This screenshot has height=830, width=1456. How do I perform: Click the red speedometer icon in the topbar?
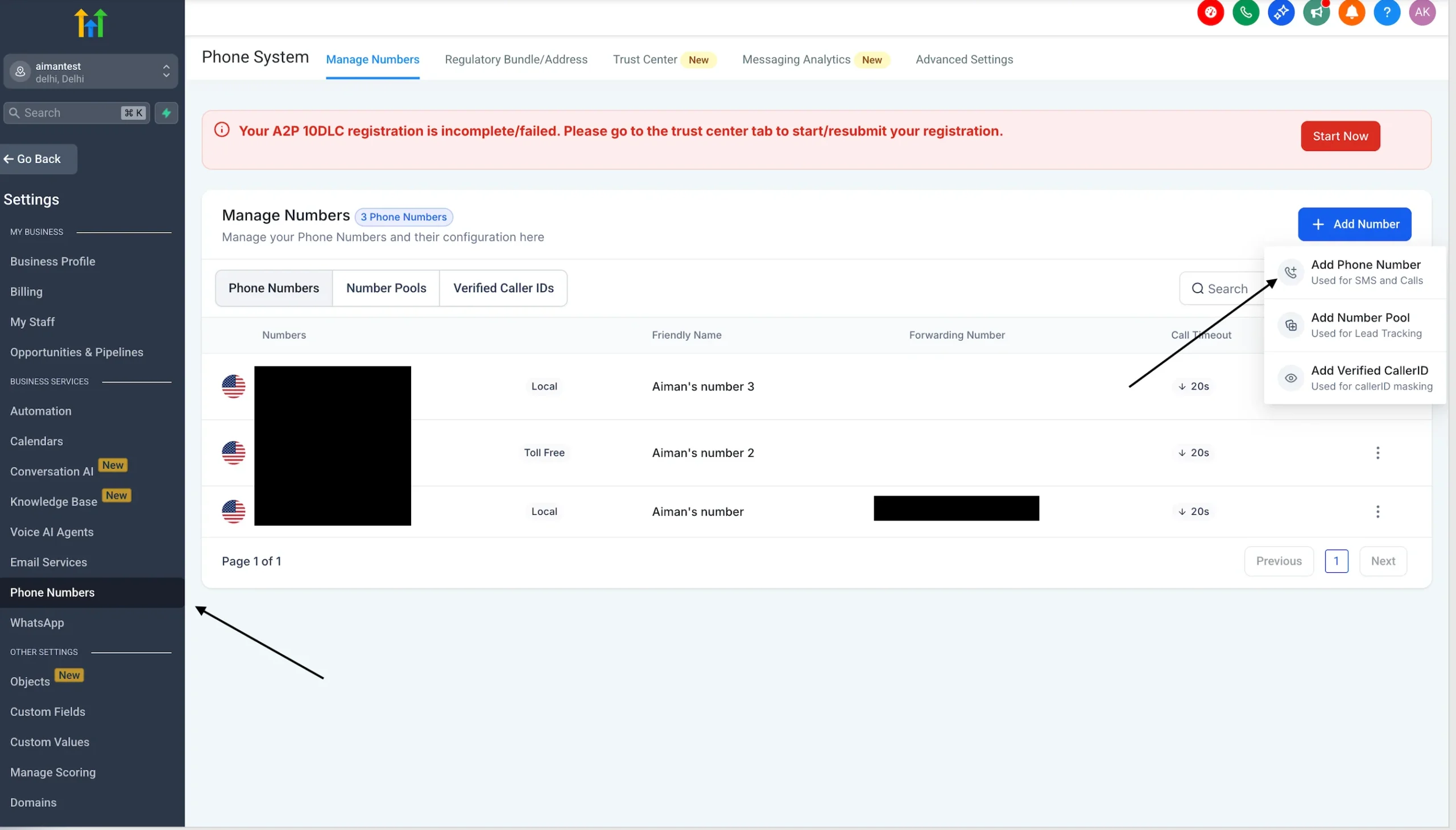[1210, 13]
